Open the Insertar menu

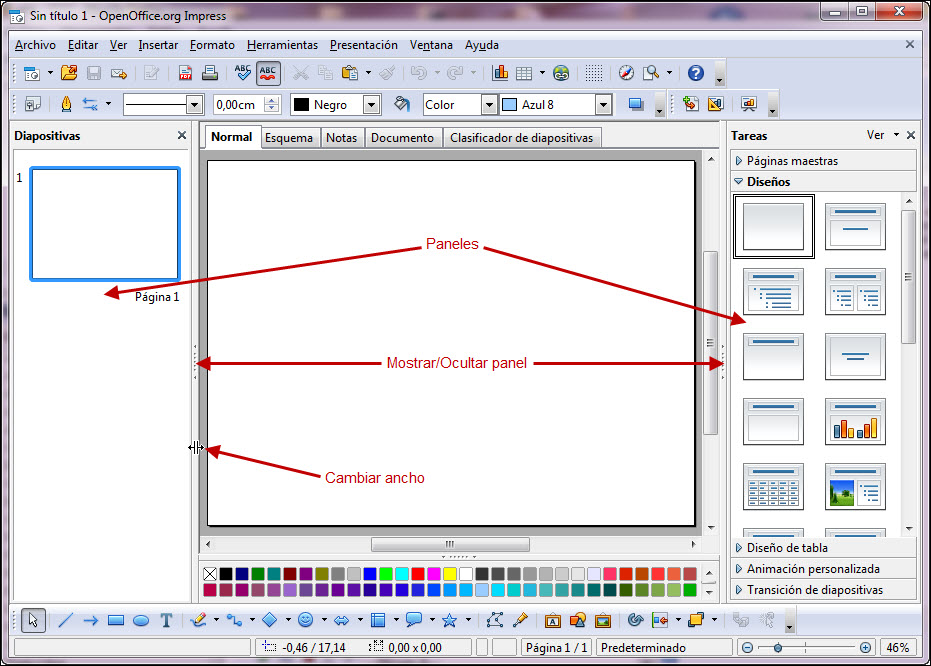click(x=158, y=45)
